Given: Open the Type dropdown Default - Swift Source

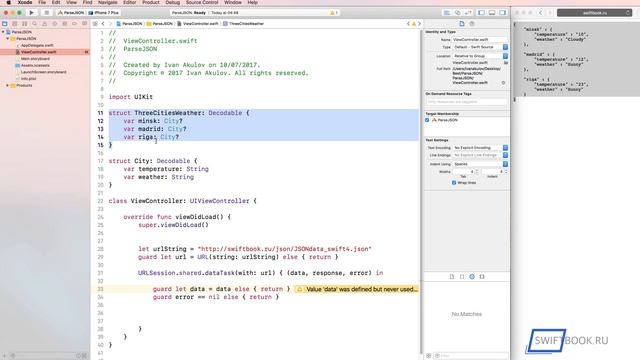Looking at the screenshot, I should (480, 47).
